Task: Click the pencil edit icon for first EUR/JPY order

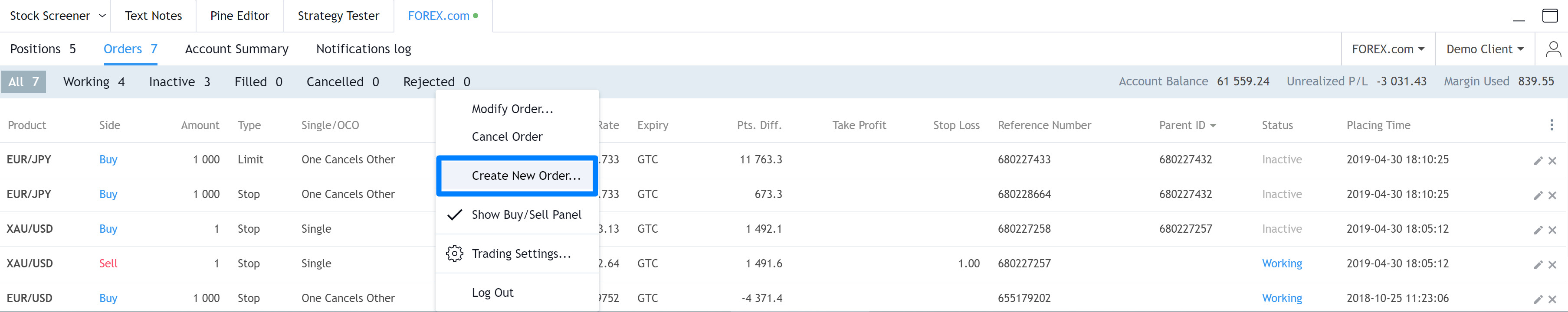Action: (1538, 161)
